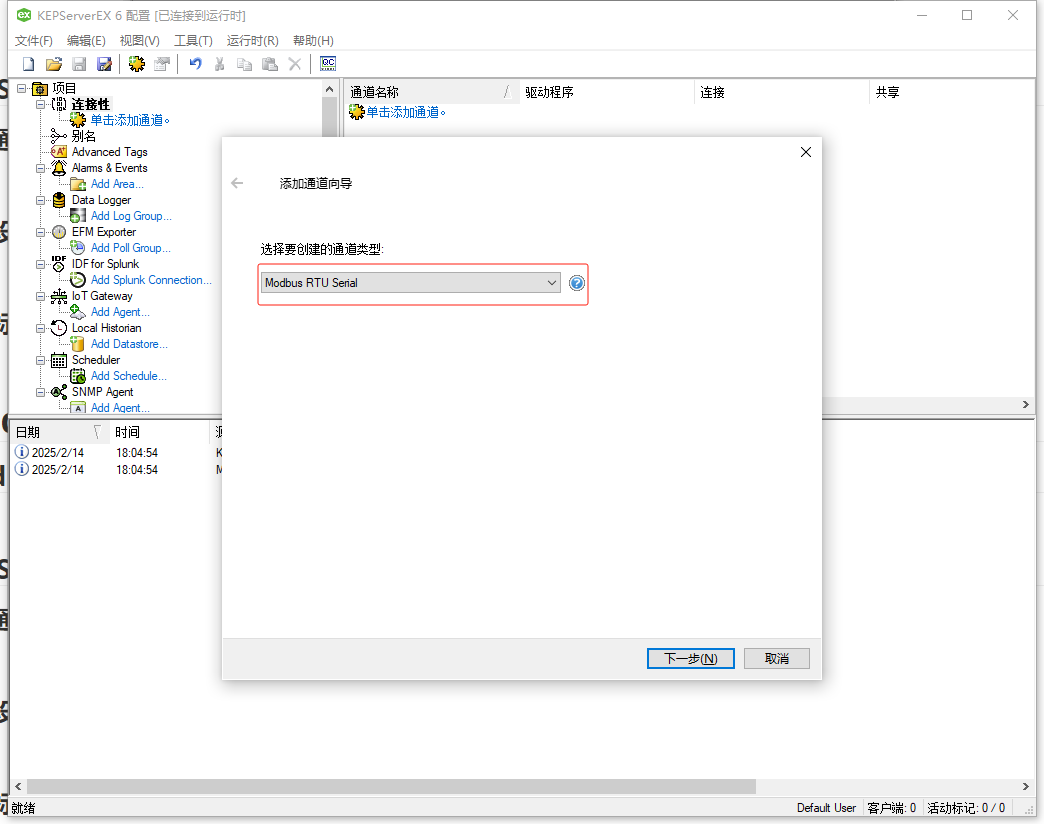Open the 帮助(H) menu

pos(313,41)
